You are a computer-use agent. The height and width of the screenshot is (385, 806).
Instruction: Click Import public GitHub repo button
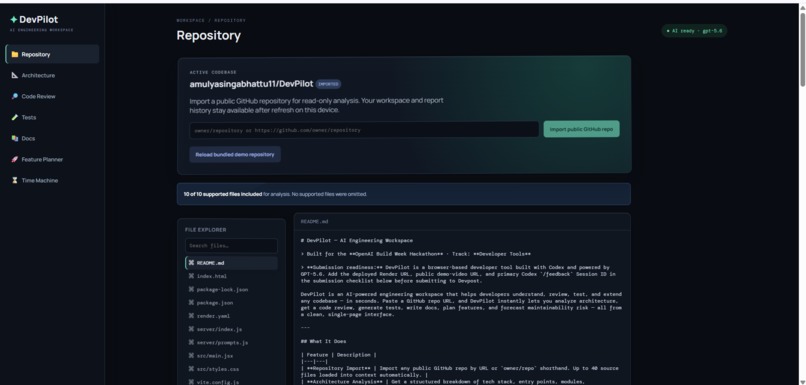point(581,130)
